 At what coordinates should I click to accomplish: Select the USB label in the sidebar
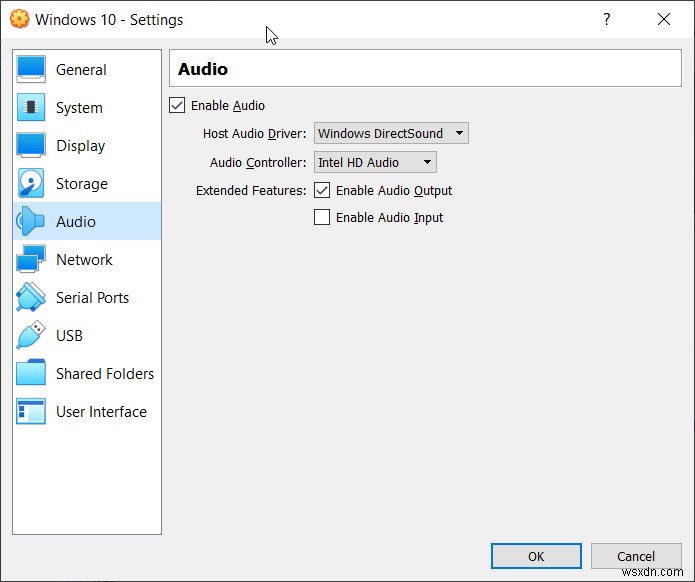(x=69, y=336)
